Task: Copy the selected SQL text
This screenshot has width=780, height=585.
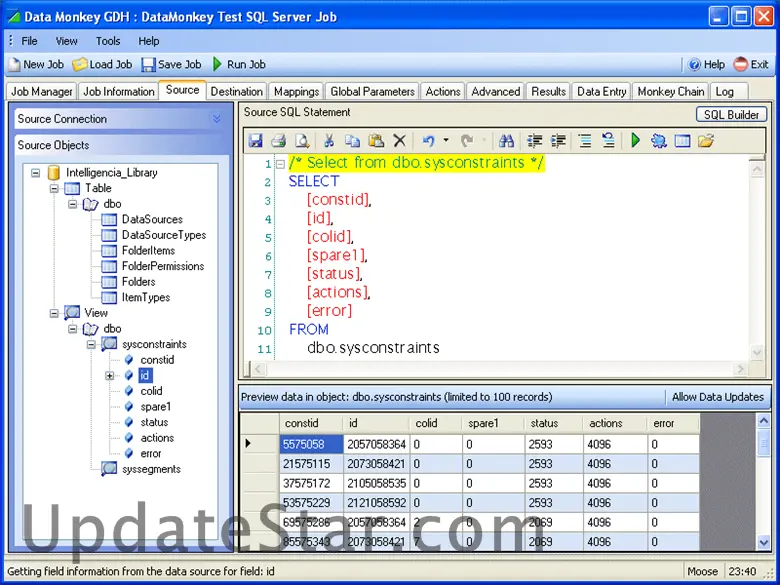Action: (352, 141)
